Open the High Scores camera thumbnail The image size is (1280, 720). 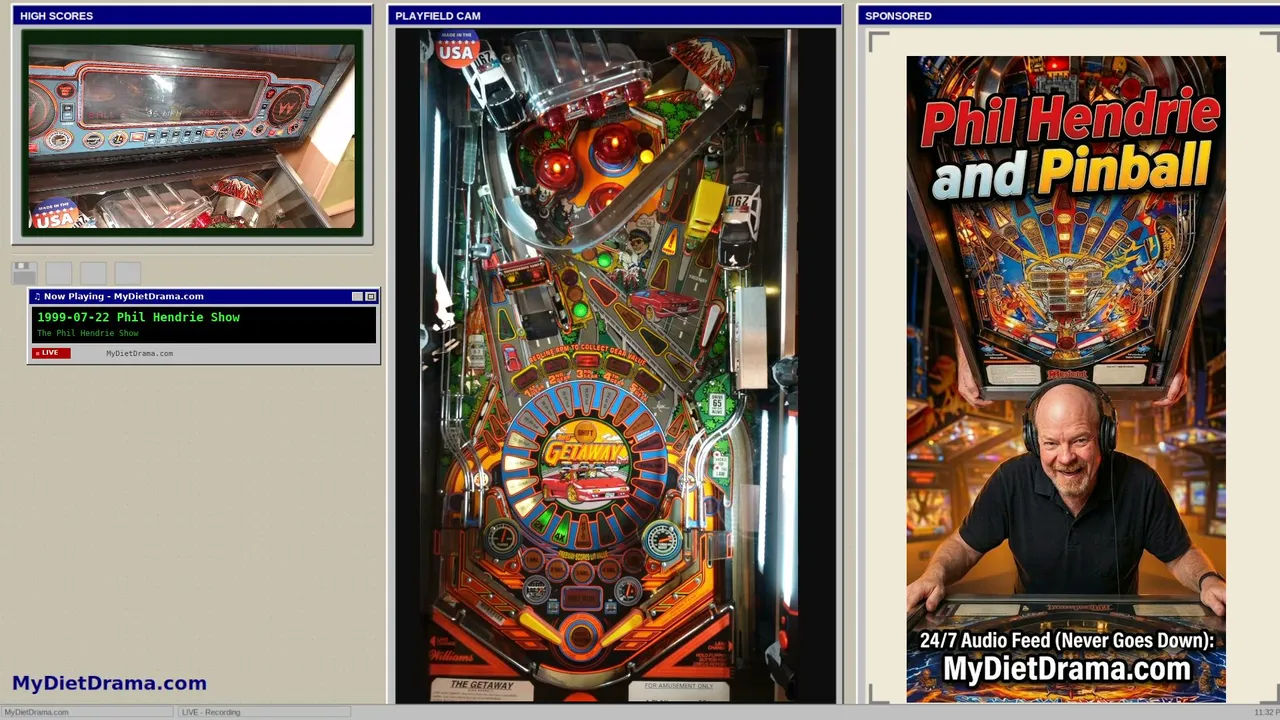192,135
